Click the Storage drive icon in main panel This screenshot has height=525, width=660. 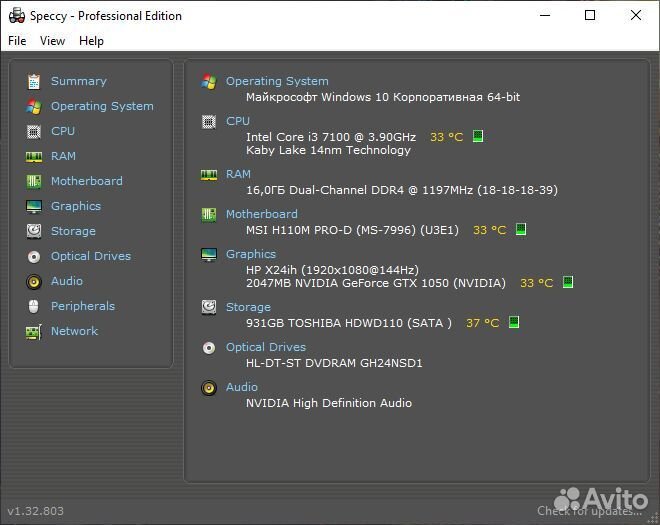point(209,307)
